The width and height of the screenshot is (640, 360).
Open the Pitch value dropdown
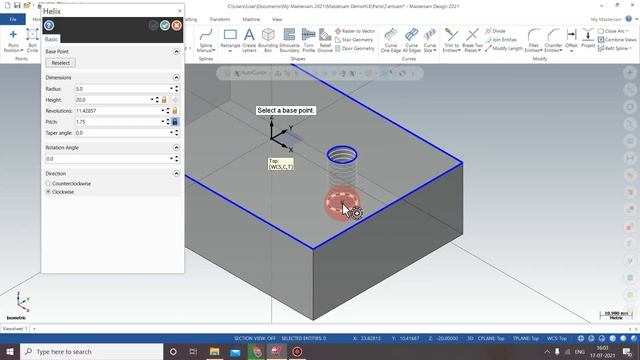(x=162, y=122)
